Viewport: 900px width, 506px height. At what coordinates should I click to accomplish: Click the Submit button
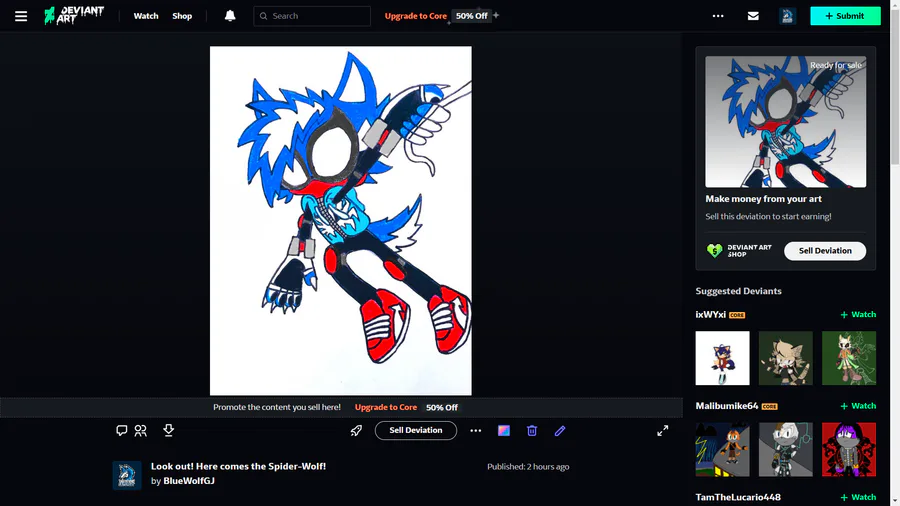pos(845,16)
